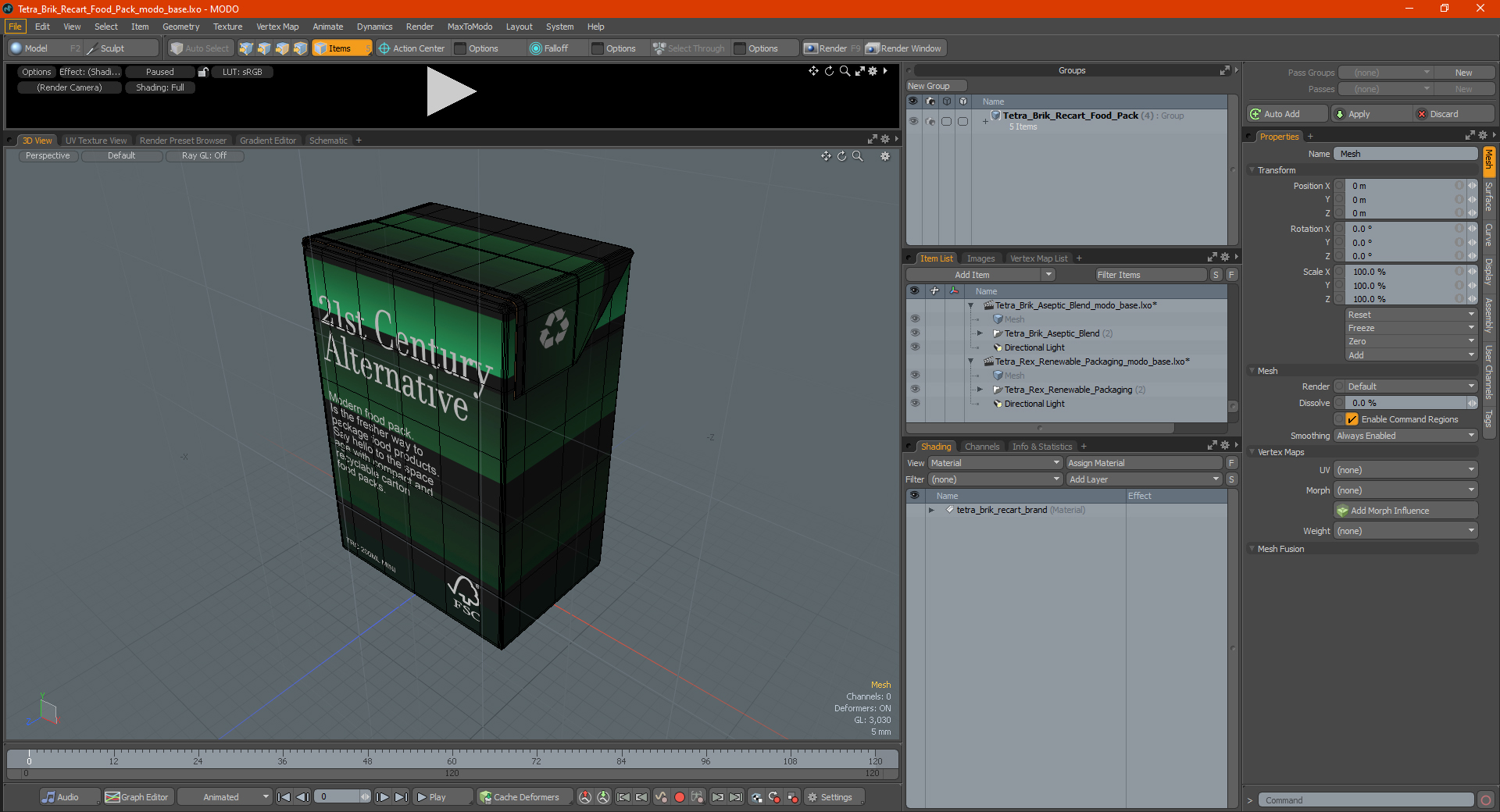The image size is (1500, 812).
Task: Open the UV vertex map dropdown
Action: coord(1405,470)
